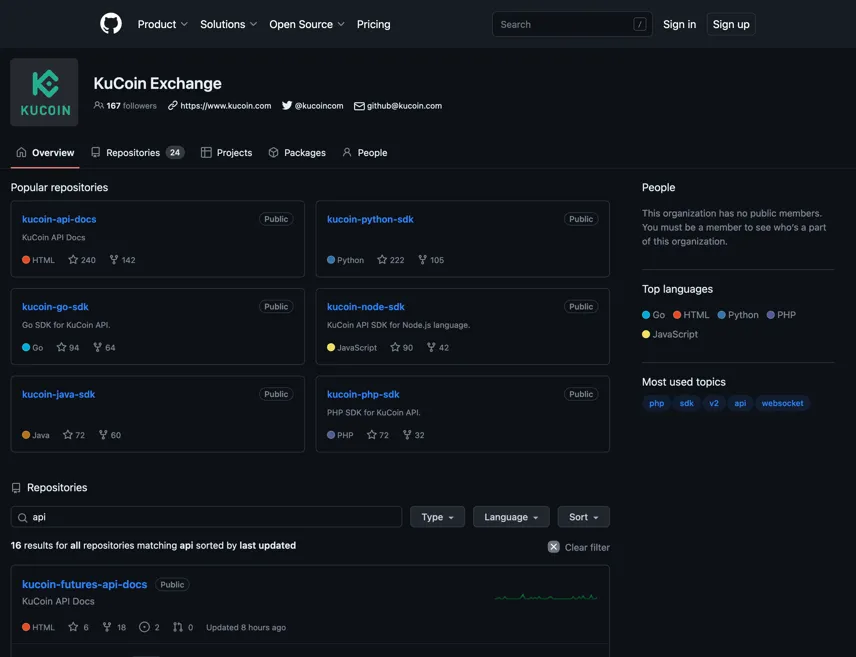Image resolution: width=856 pixels, height=657 pixels.
Task: Expand the Product menu
Action: click(x=162, y=25)
